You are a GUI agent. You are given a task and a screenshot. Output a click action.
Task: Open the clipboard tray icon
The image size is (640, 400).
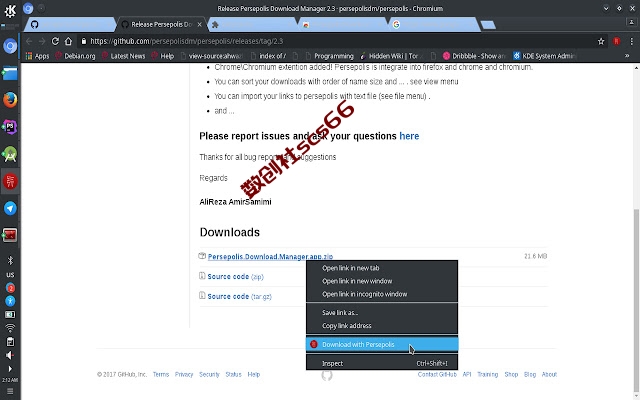click(10, 342)
